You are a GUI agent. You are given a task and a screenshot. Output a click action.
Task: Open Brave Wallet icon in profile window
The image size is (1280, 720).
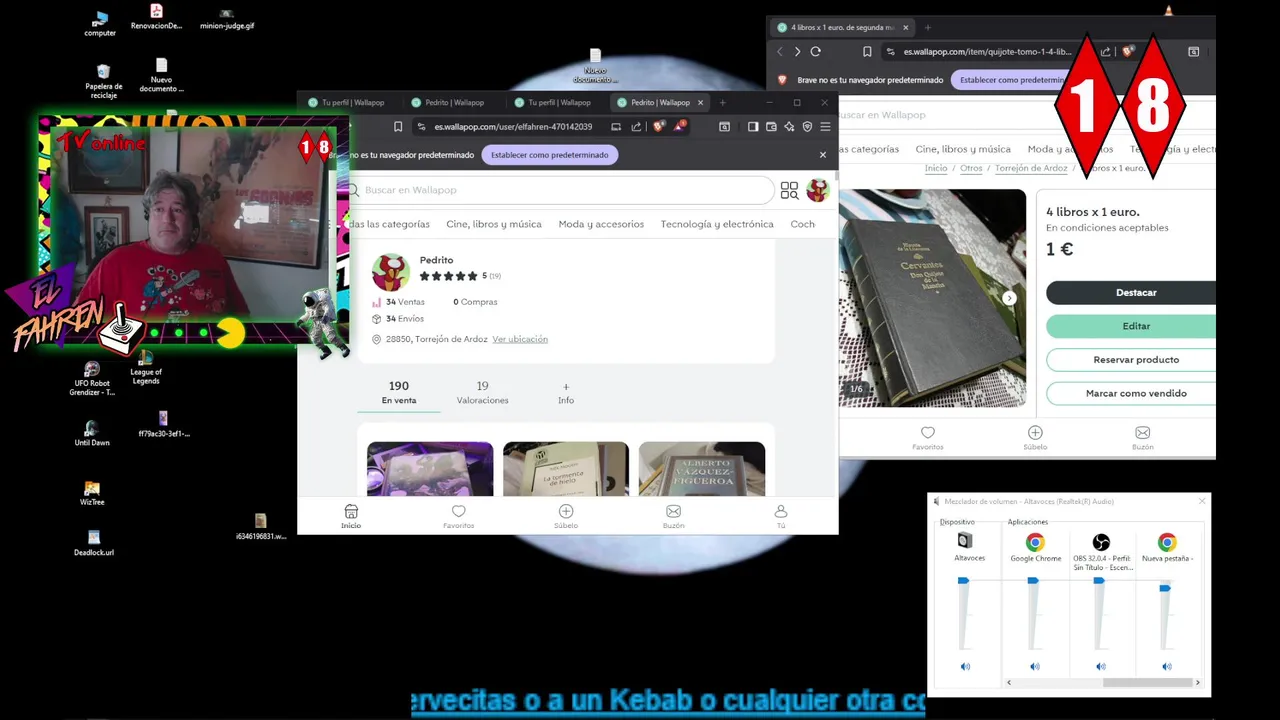click(x=771, y=127)
